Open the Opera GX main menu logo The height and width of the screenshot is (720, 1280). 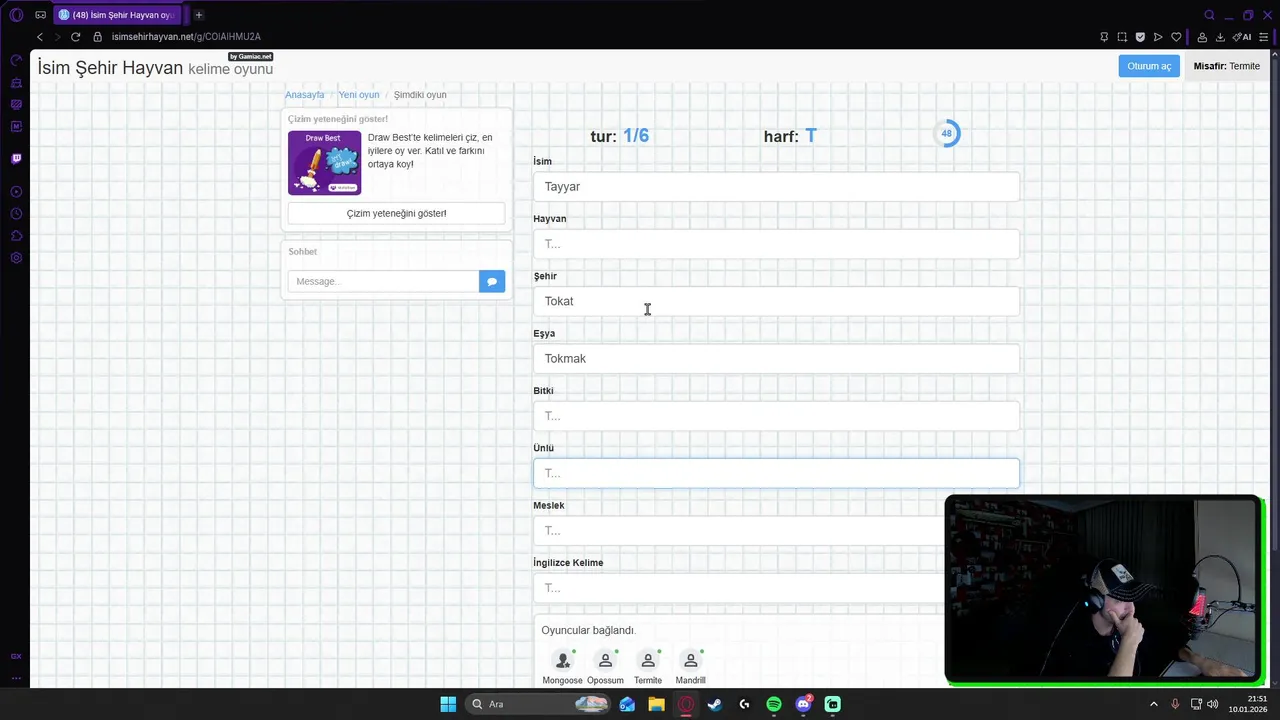point(16,15)
